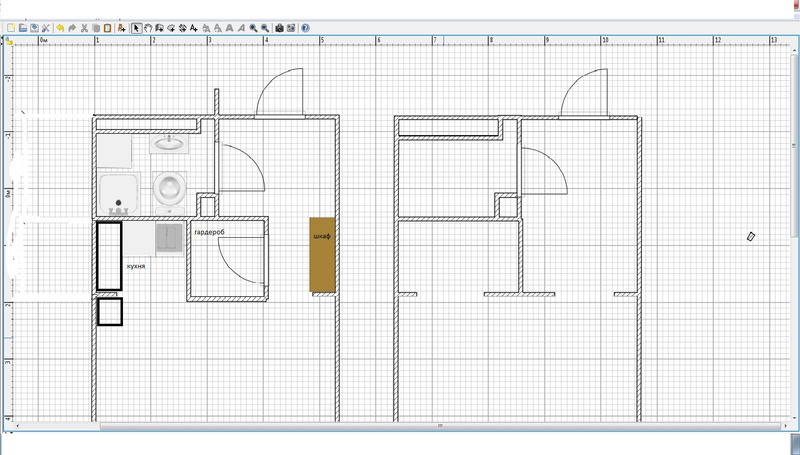The height and width of the screenshot is (455, 800).
Task: Undo the last action
Action: (x=60, y=28)
